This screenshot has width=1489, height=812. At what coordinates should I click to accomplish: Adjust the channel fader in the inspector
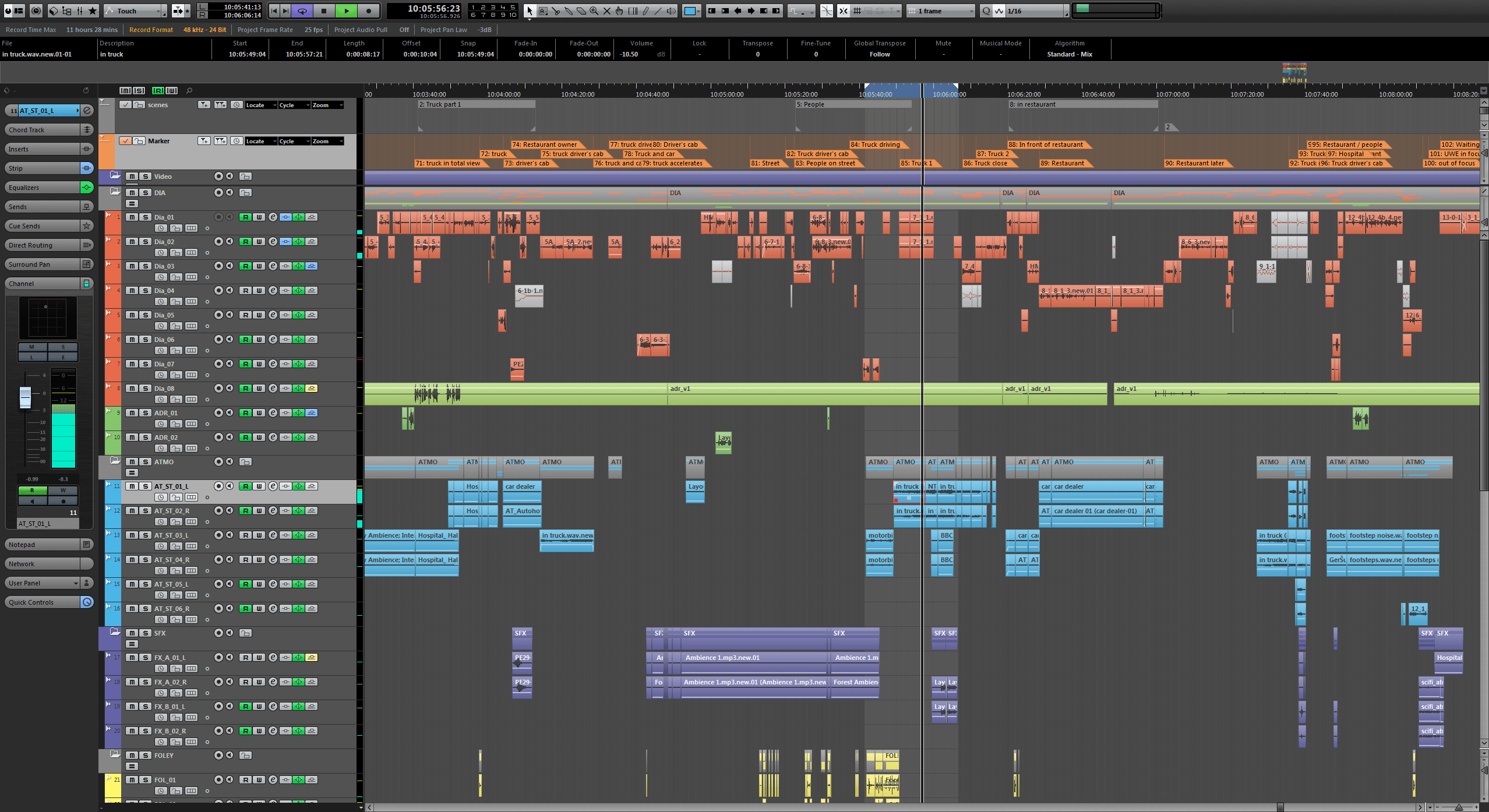[x=26, y=396]
